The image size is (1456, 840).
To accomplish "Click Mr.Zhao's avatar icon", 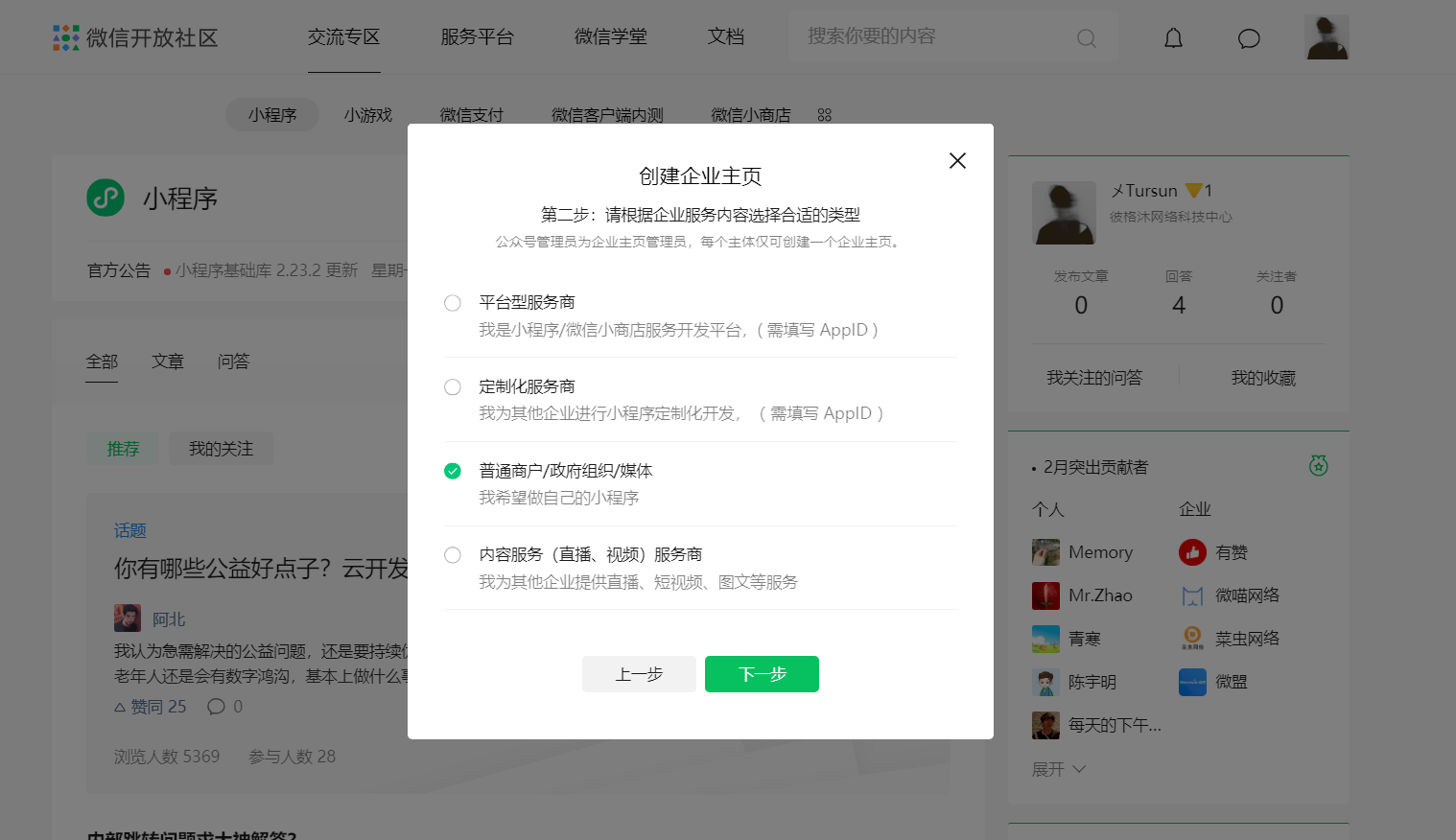I will click(x=1045, y=595).
